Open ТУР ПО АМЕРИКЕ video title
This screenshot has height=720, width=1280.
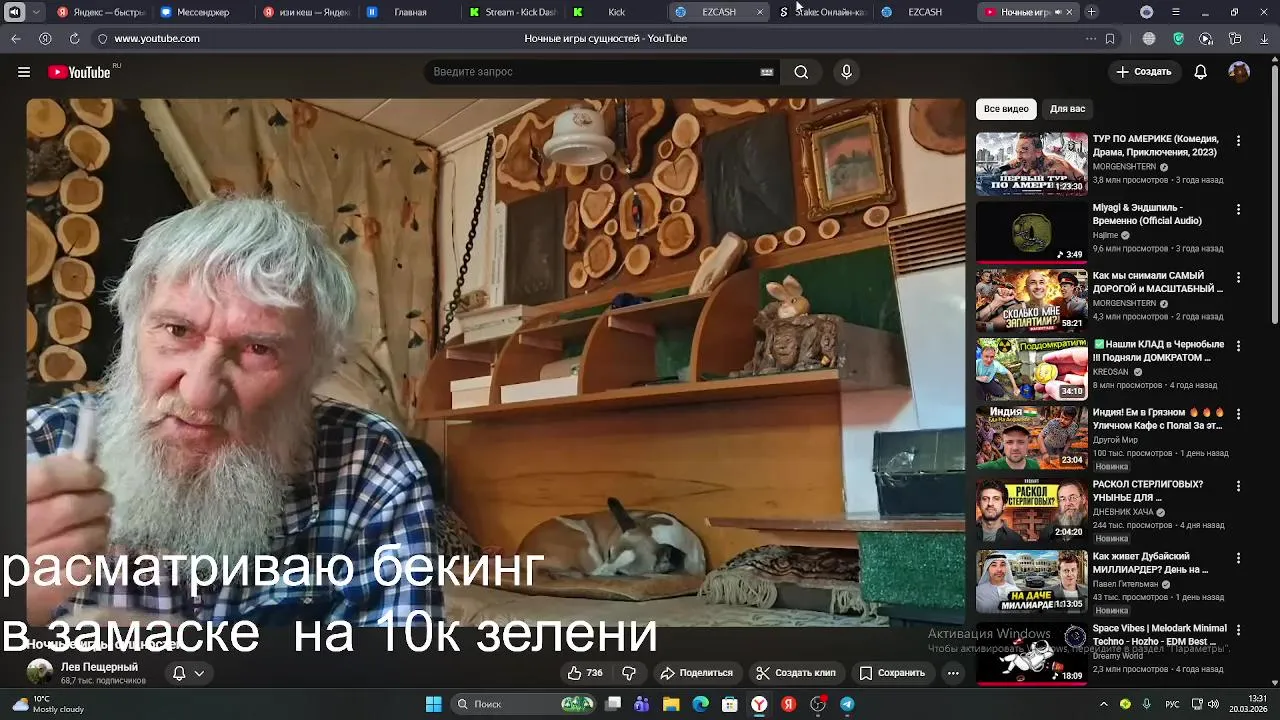1155,145
